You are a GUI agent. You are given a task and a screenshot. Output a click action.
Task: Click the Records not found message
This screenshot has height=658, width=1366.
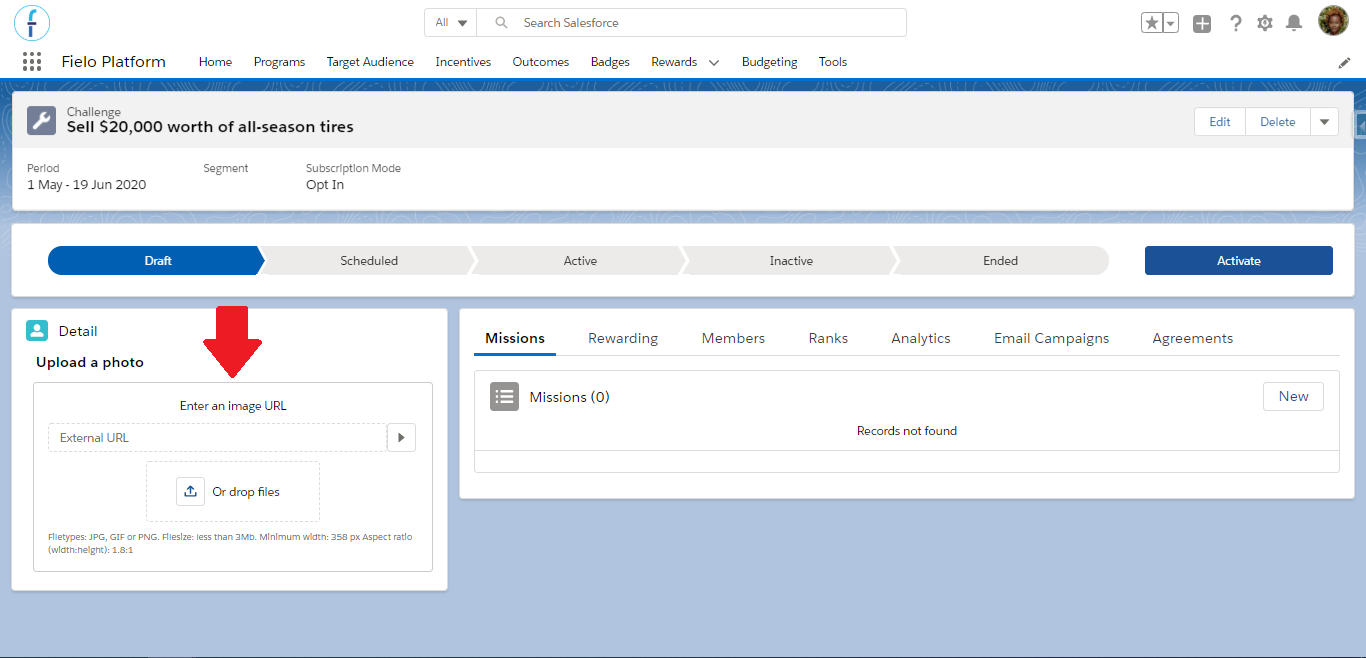[907, 431]
